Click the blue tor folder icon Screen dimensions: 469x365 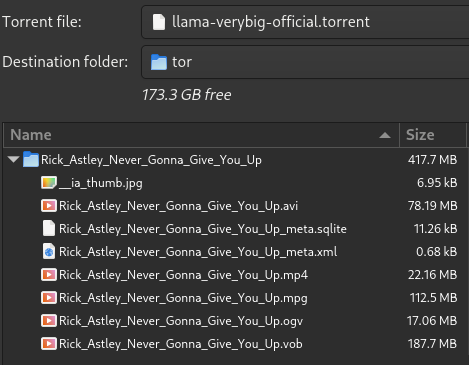[x=159, y=62]
